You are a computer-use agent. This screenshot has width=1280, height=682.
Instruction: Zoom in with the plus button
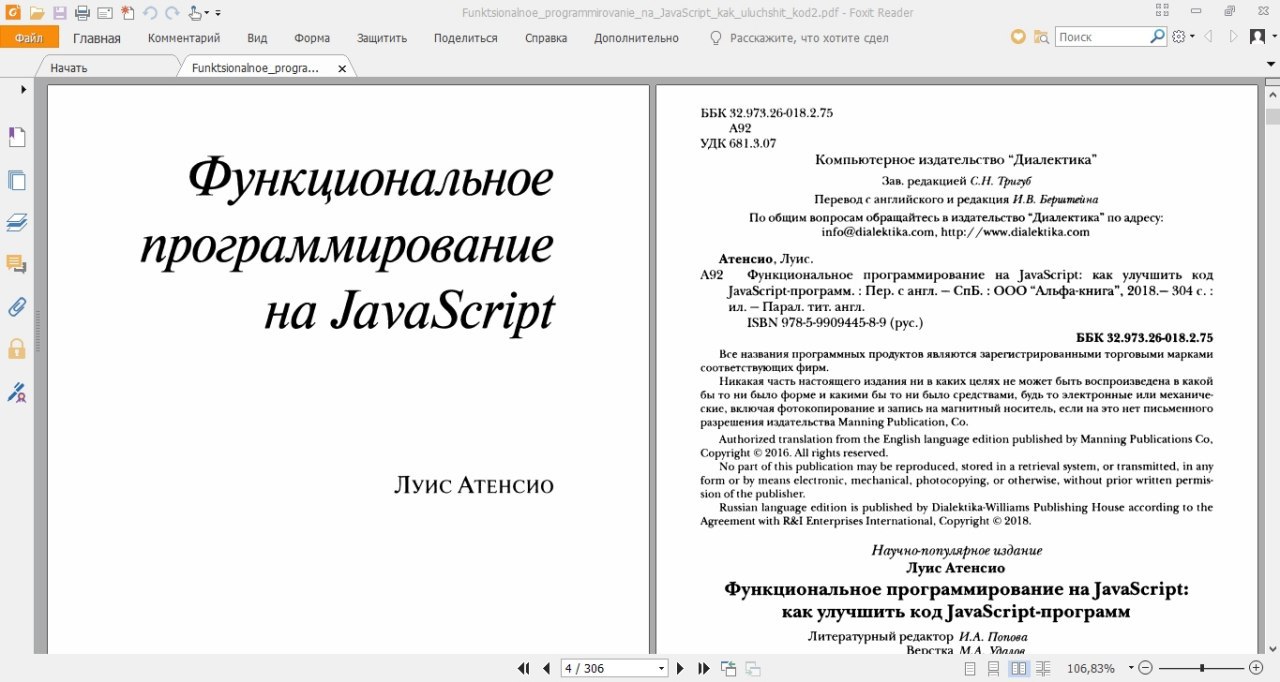1257,668
